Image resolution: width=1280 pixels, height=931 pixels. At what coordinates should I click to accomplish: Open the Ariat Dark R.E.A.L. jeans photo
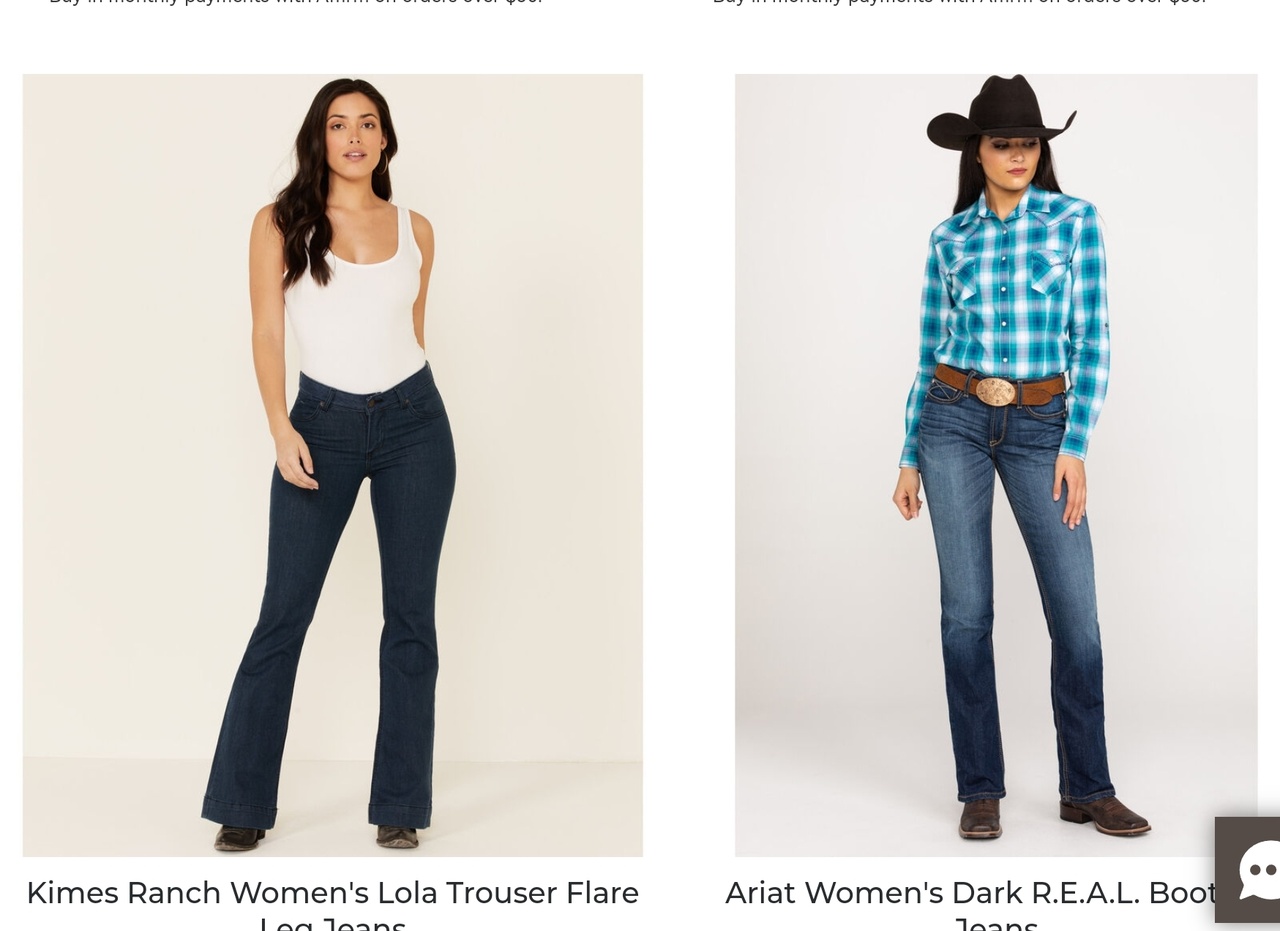pos(996,465)
